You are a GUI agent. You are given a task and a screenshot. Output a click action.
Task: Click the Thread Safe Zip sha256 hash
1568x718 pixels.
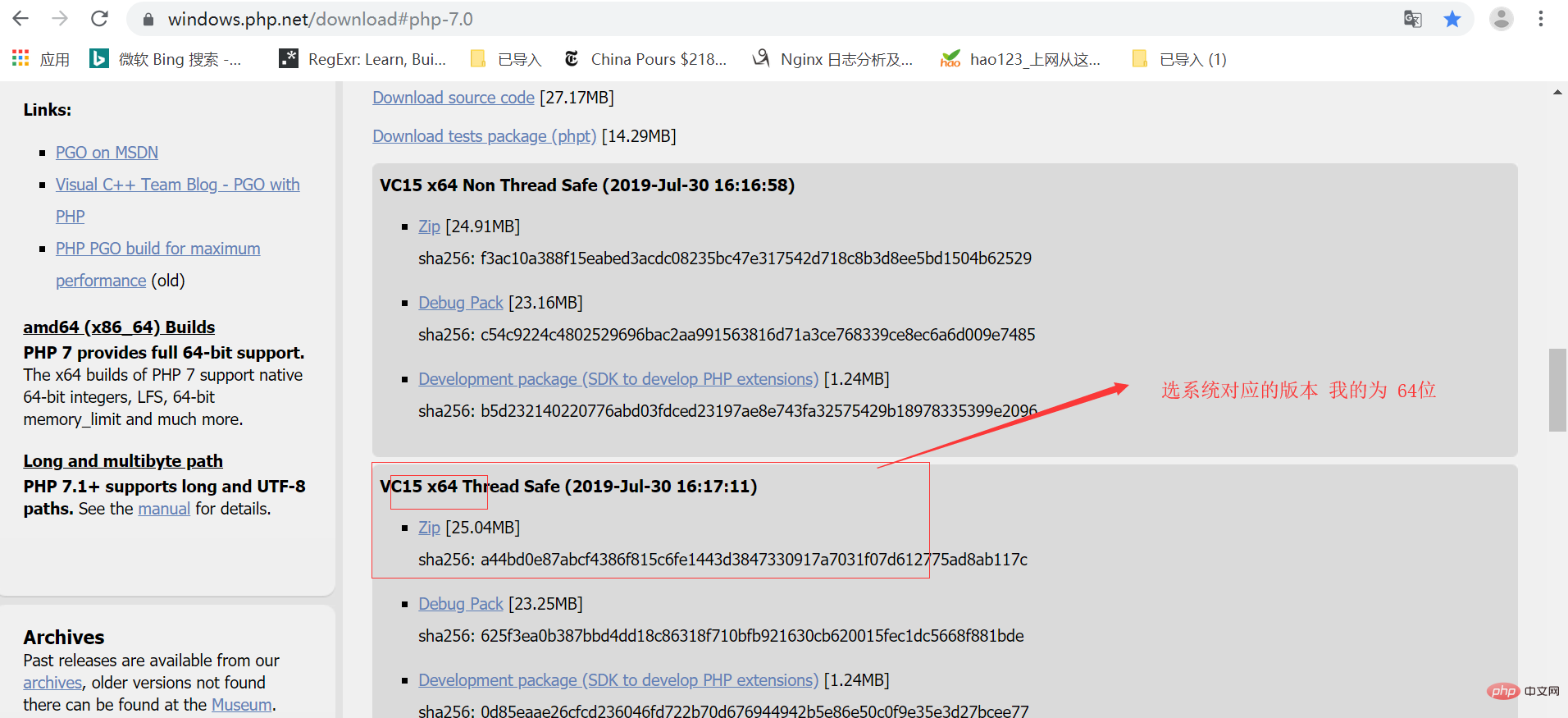[x=754, y=560]
